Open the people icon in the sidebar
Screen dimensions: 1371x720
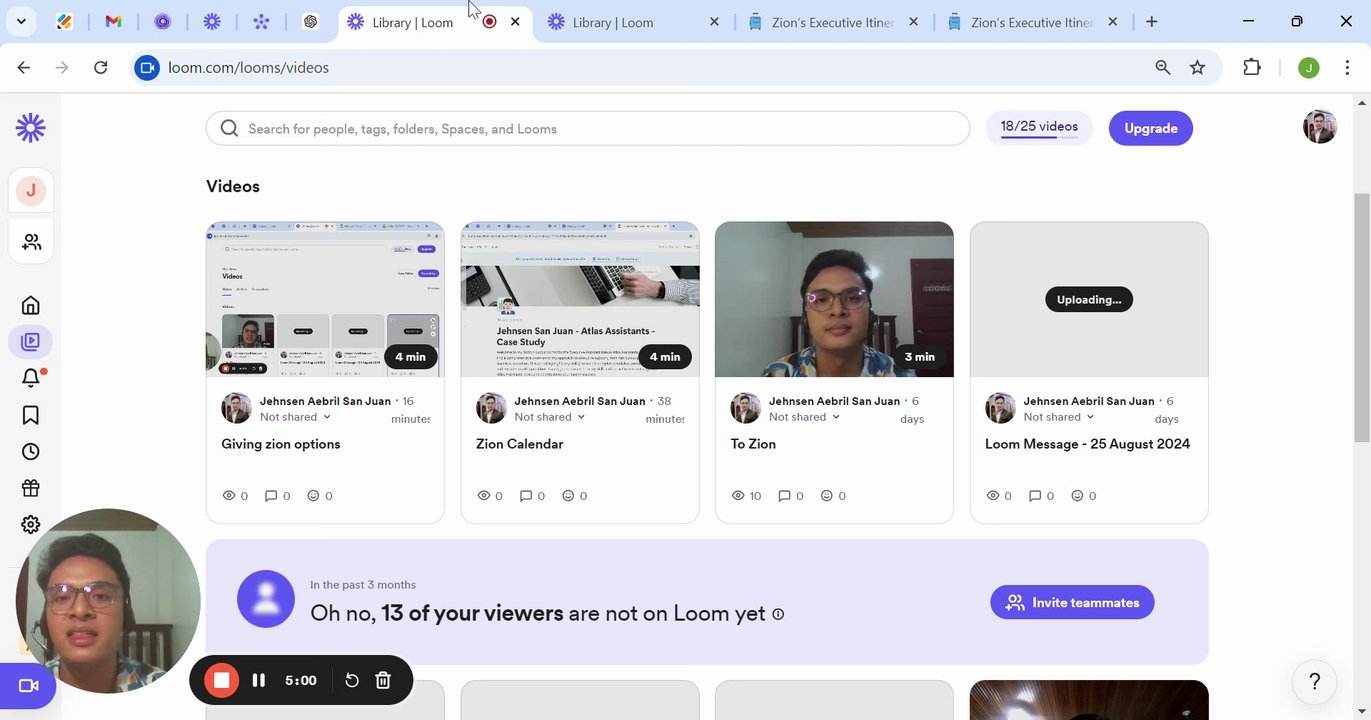pyautogui.click(x=31, y=242)
